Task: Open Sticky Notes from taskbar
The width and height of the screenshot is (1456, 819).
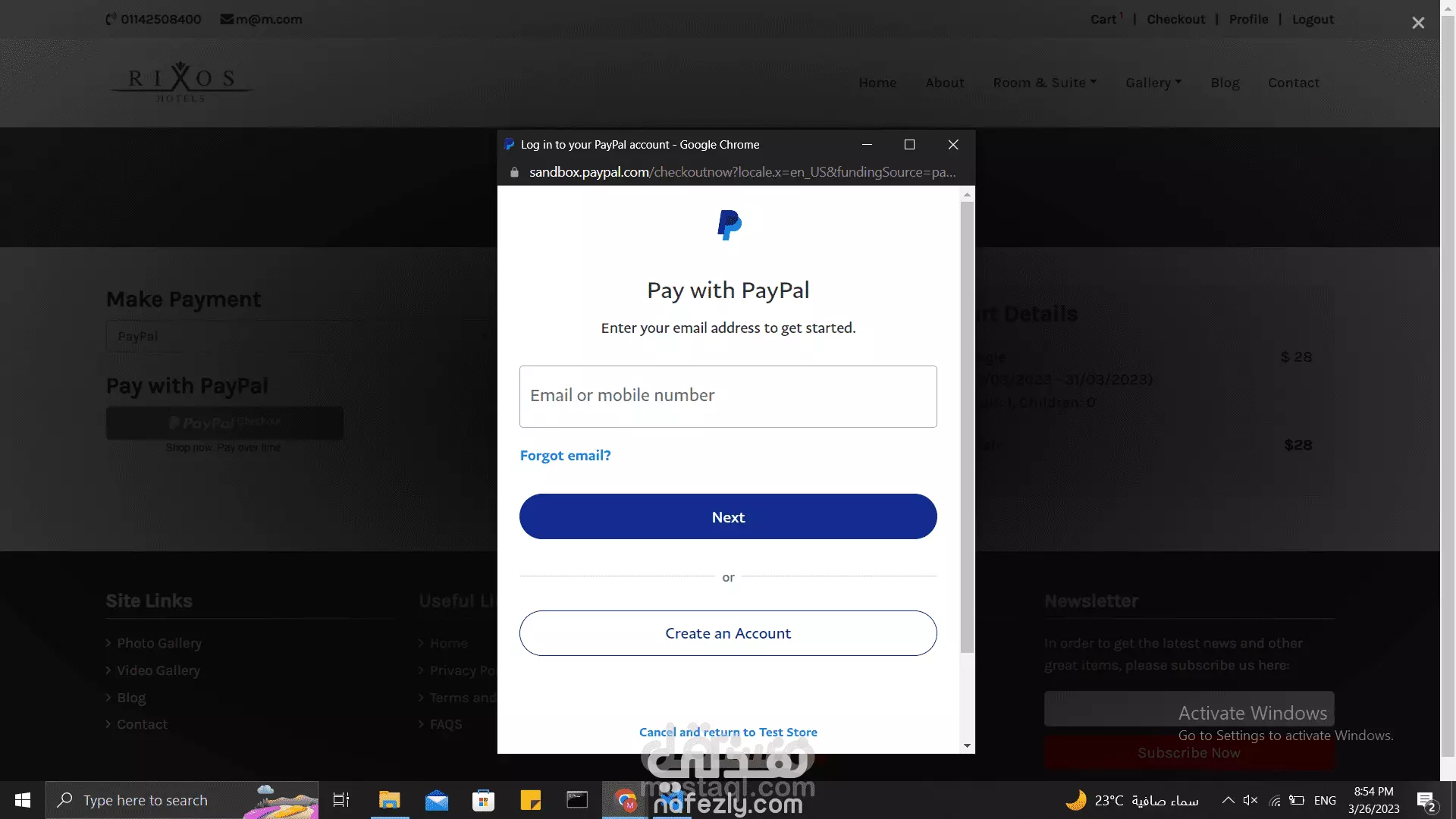Action: [x=531, y=800]
